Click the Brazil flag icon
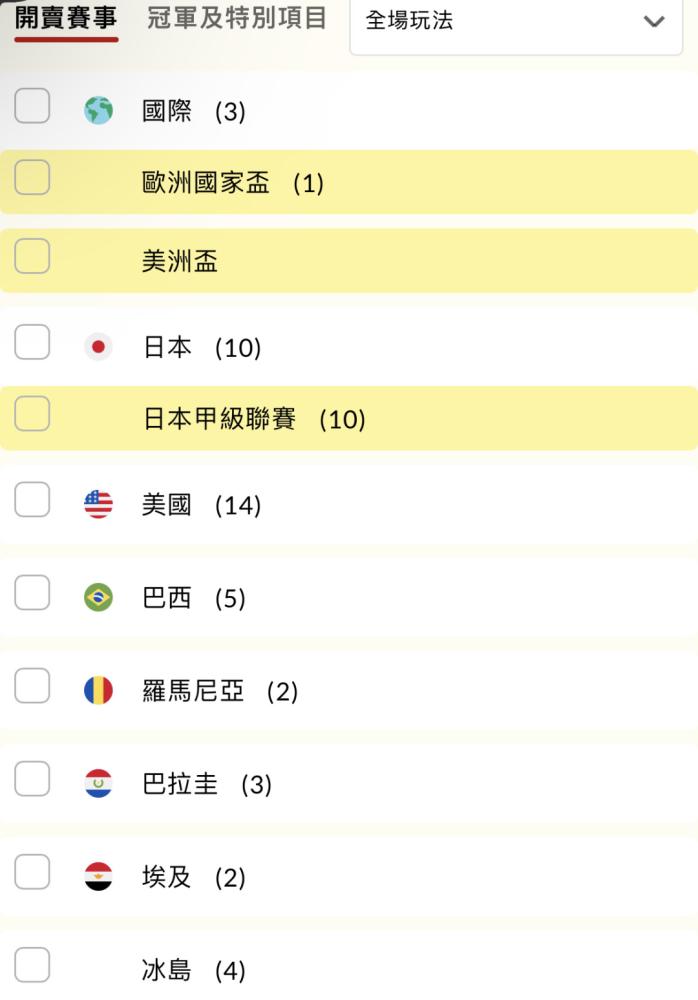The height and width of the screenshot is (1000, 698). (x=98, y=598)
